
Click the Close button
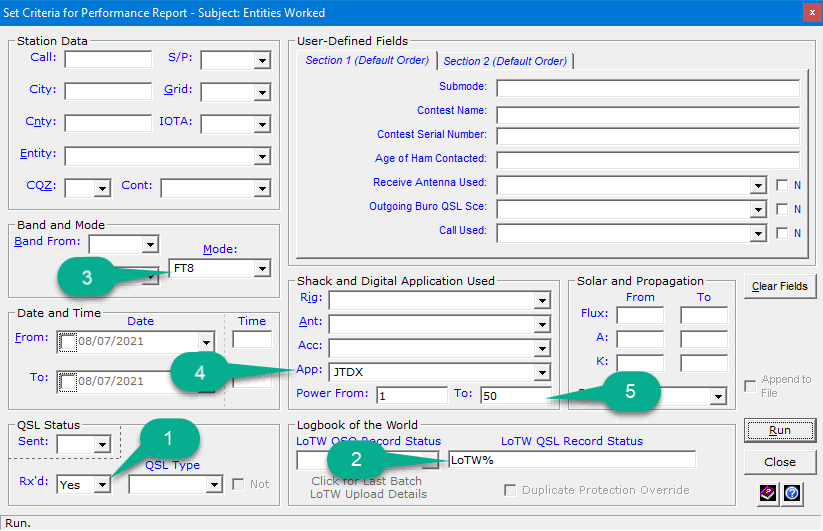(x=779, y=462)
